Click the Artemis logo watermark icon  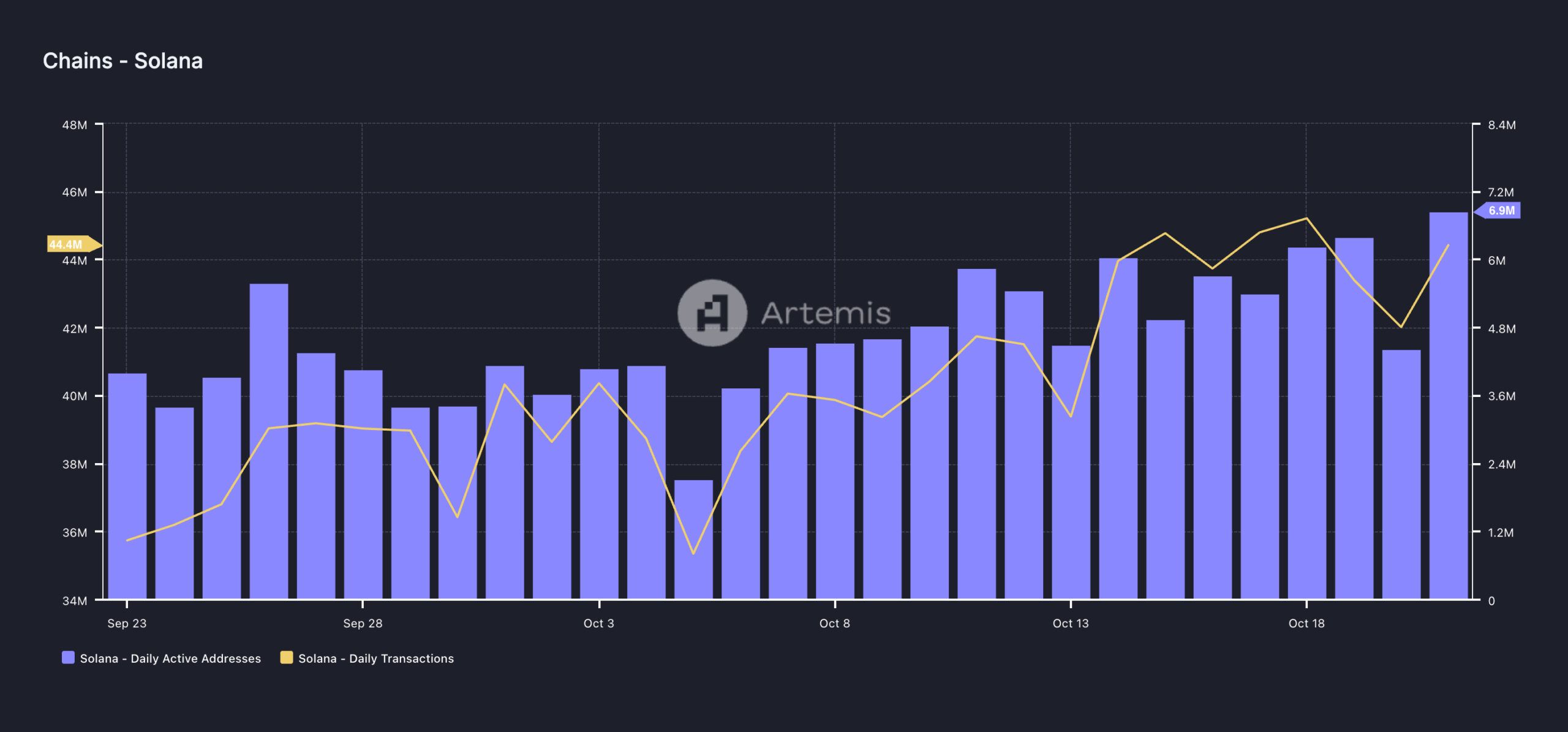[x=712, y=312]
